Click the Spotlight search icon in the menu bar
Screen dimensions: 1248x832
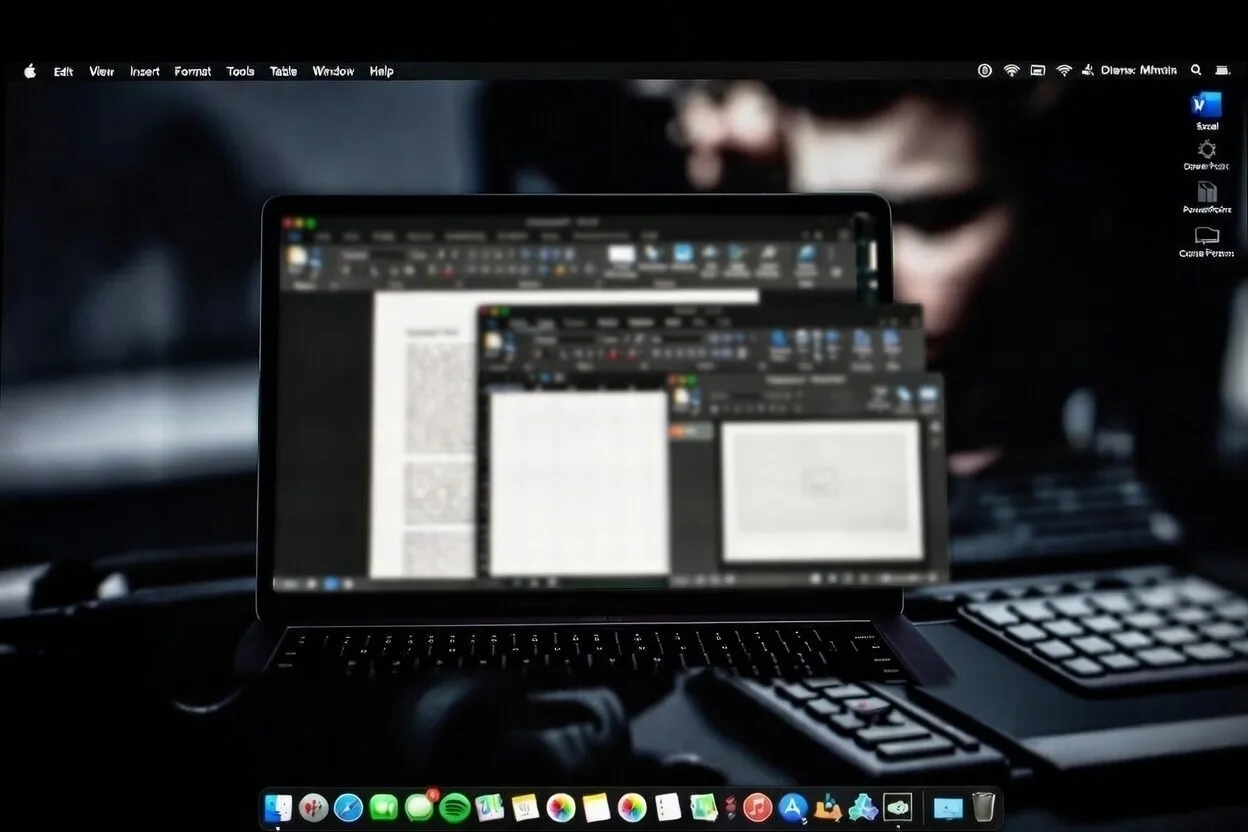click(1196, 70)
